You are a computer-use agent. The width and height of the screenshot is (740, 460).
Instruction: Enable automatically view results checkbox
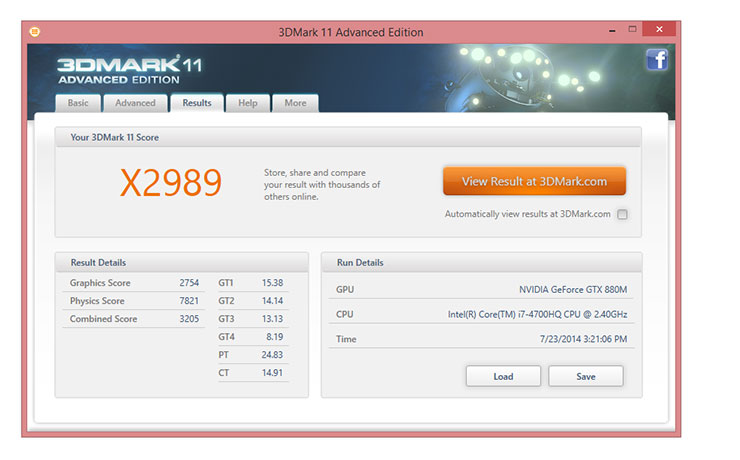622,214
